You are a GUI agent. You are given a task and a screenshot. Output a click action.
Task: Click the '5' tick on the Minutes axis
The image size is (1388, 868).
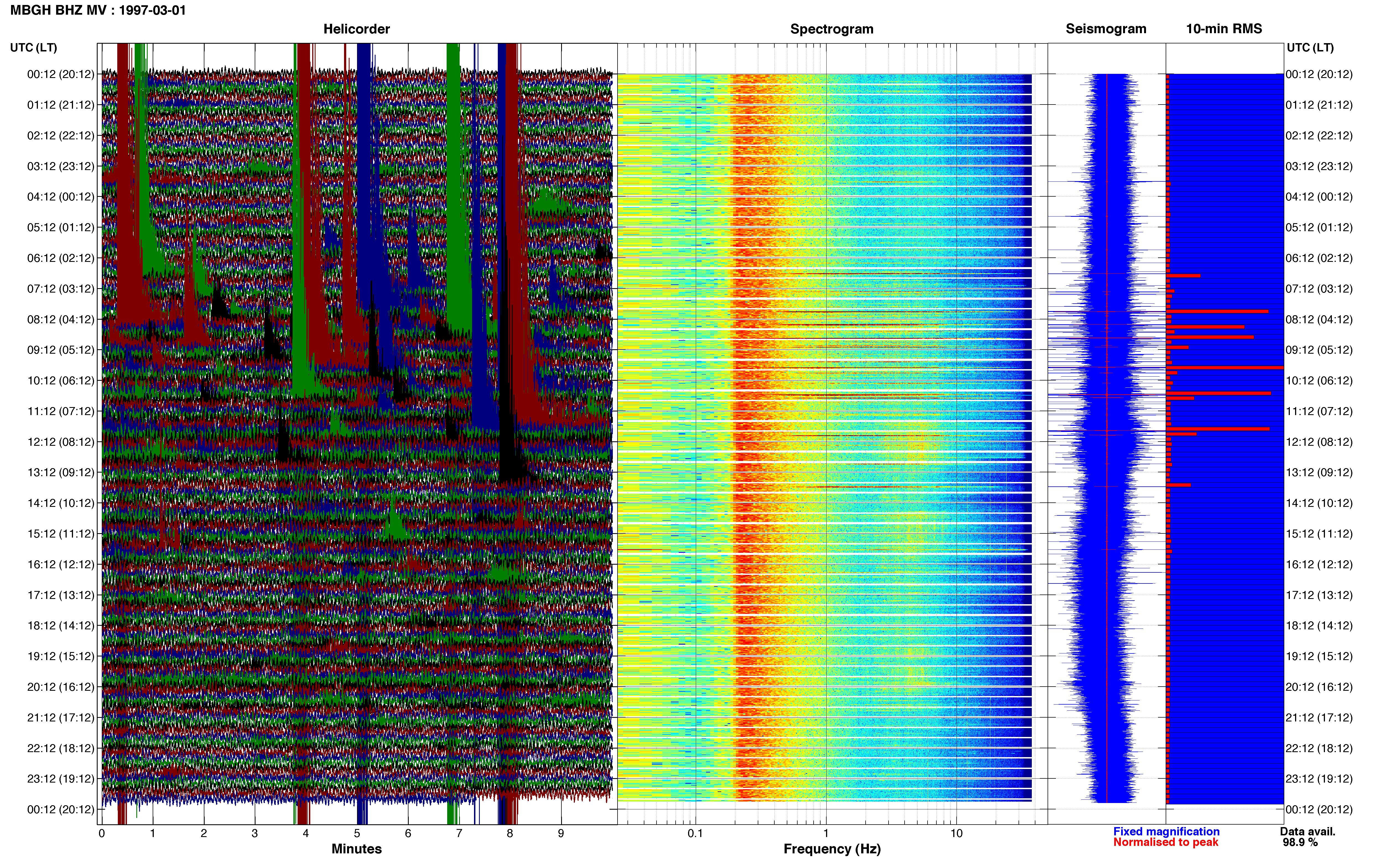pos(357,833)
